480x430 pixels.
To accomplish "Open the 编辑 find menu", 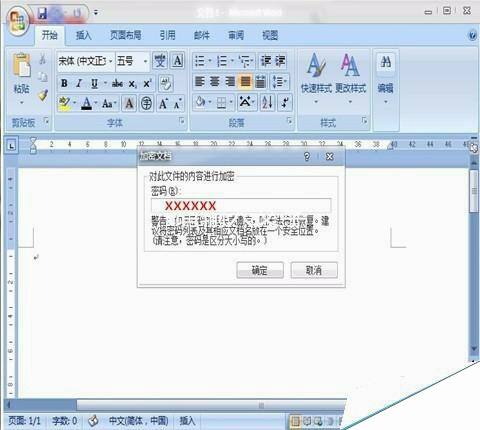I will pos(386,78).
